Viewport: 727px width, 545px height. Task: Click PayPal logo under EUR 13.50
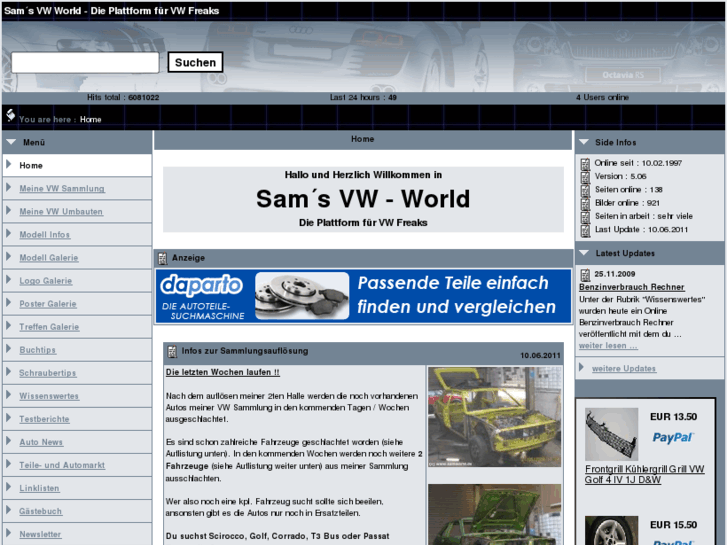click(672, 437)
